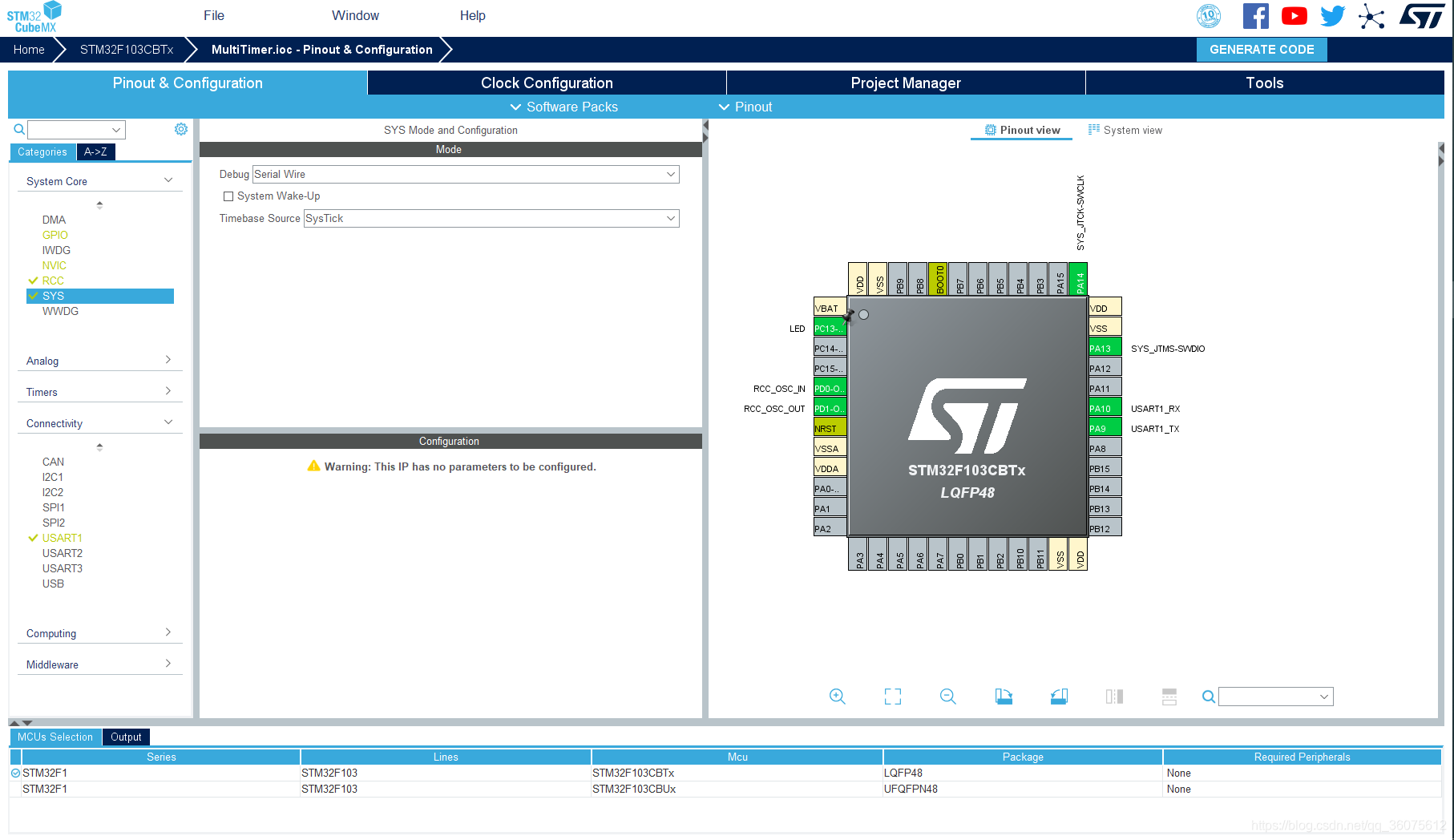Collapse the Connectivity category
The image size is (1454, 840).
click(x=168, y=421)
